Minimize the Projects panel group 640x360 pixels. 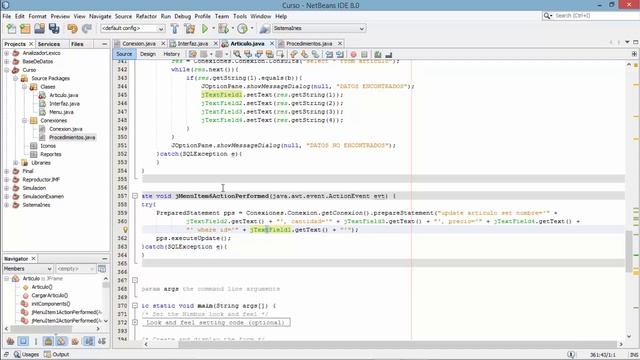(104, 44)
